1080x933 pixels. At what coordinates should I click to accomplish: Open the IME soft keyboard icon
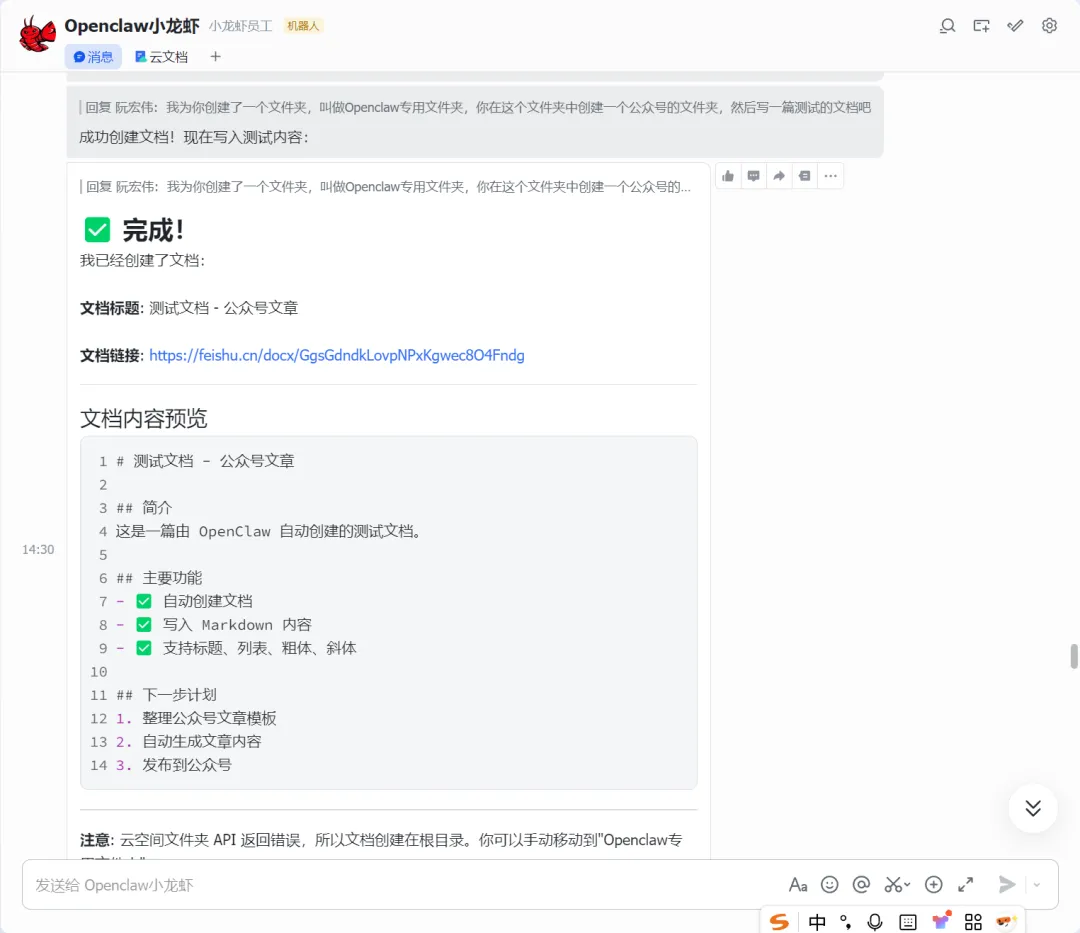tap(908, 922)
